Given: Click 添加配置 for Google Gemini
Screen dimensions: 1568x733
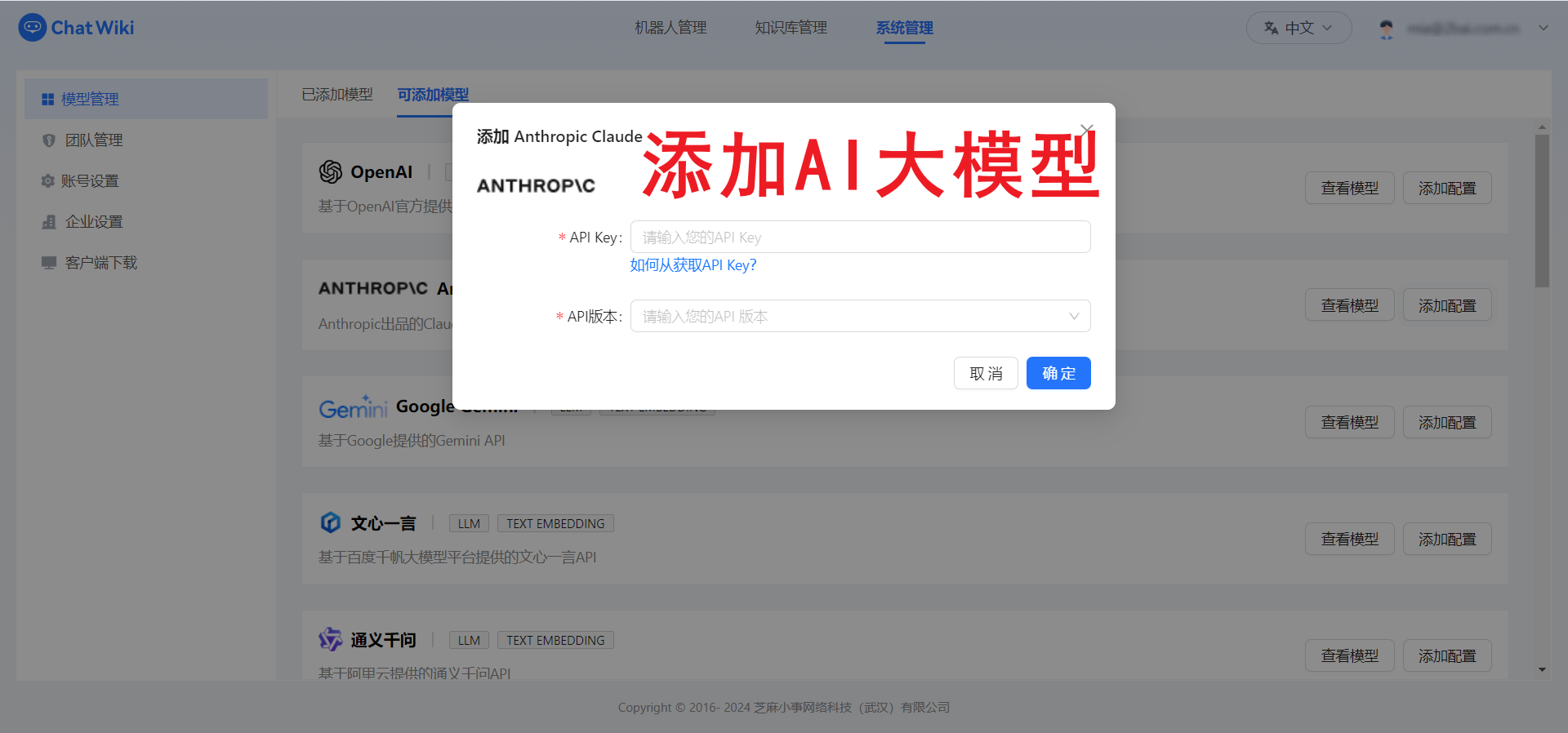Looking at the screenshot, I should [1447, 422].
